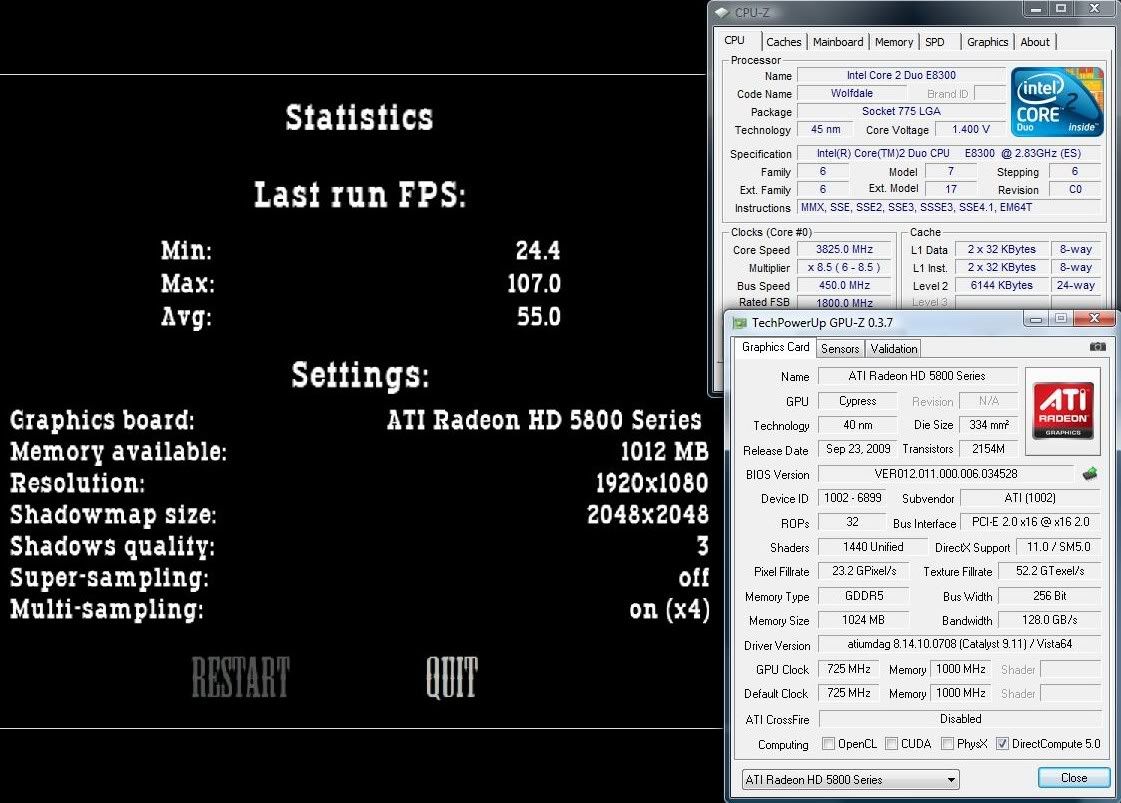1121x803 pixels.
Task: Click the Min FPS value 24.4
Action: point(538,251)
